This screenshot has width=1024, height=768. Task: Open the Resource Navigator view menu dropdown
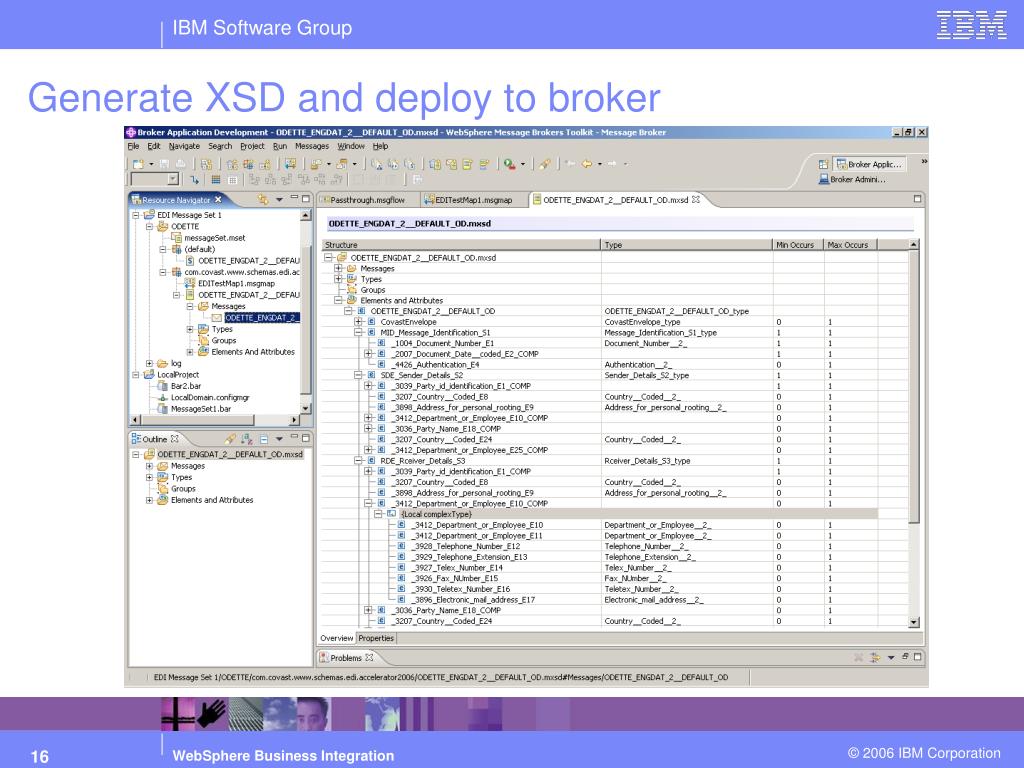point(280,200)
